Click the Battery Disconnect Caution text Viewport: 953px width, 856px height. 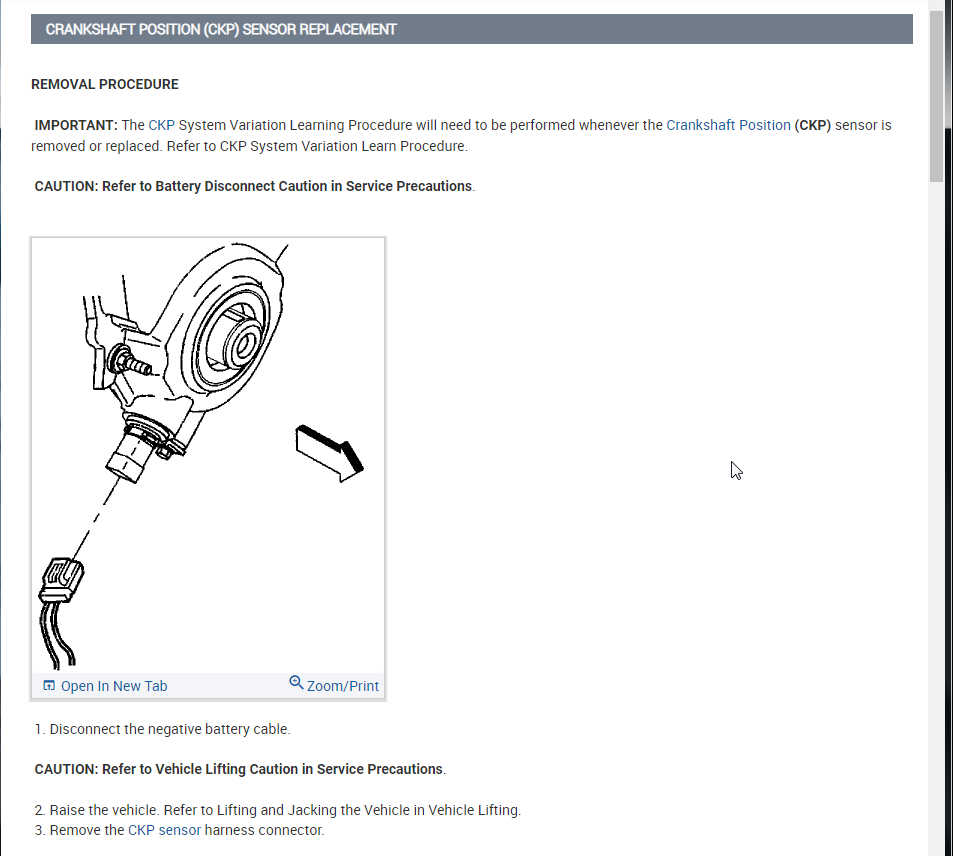pyautogui.click(x=255, y=186)
